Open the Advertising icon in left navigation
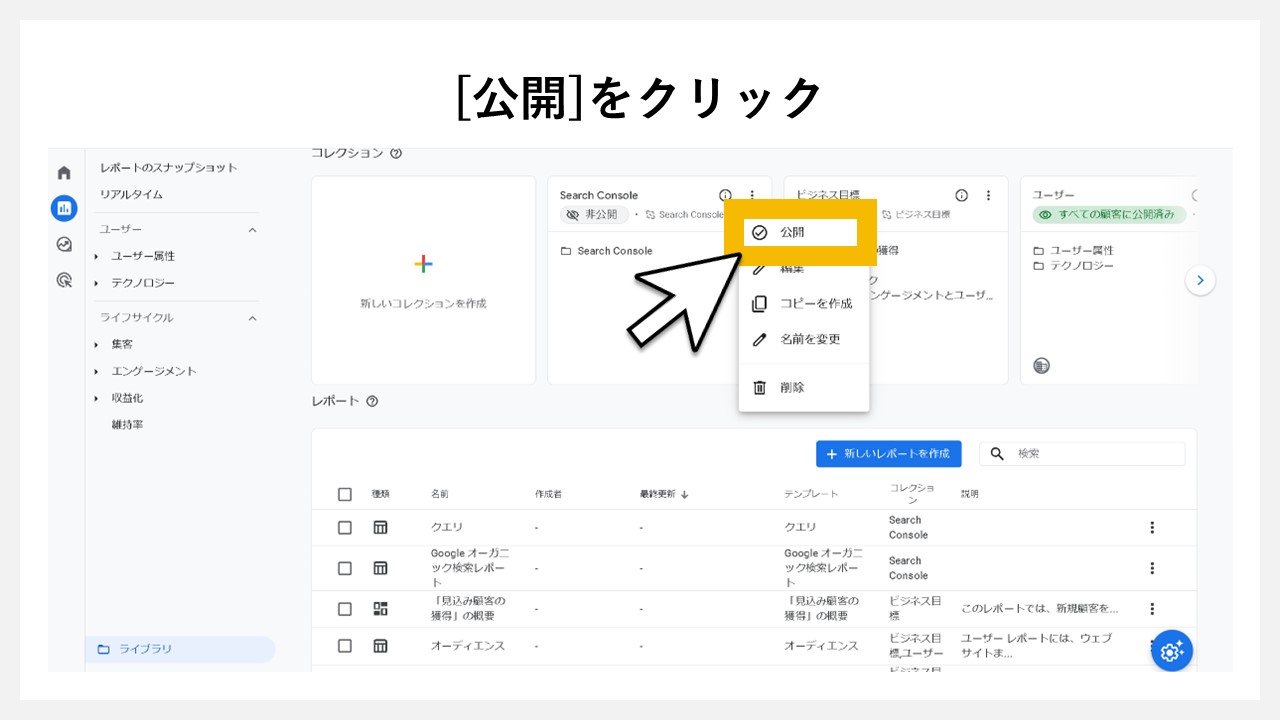1280x720 pixels. click(63, 280)
